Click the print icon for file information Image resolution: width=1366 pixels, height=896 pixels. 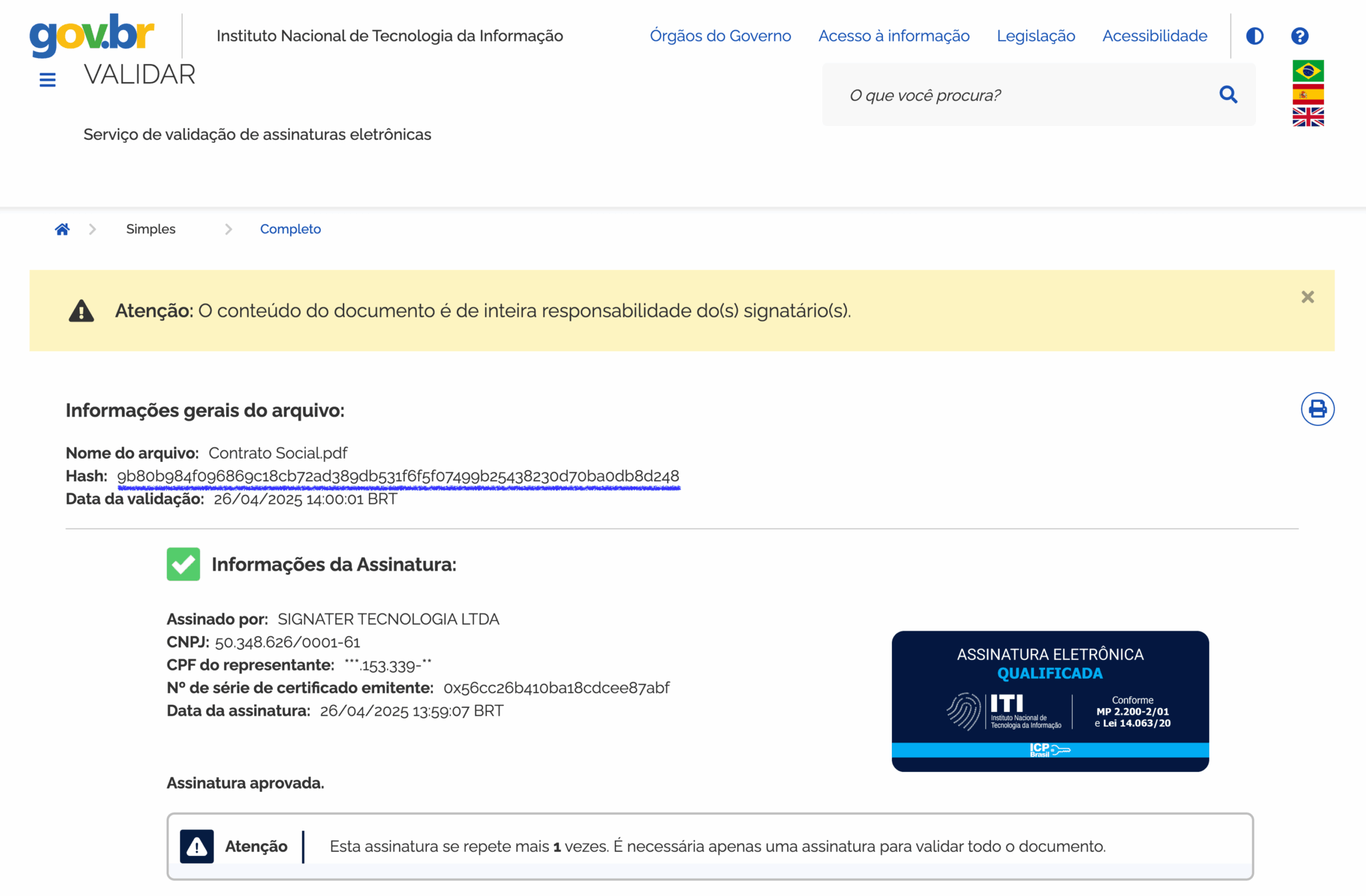[1317, 409]
